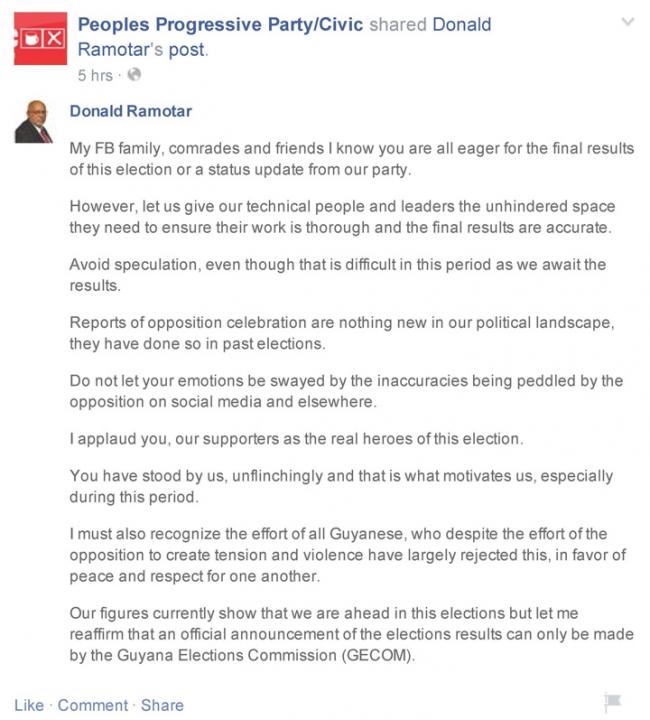
Task: Click the paragraph mentioning GECOM
Action: 352,634
